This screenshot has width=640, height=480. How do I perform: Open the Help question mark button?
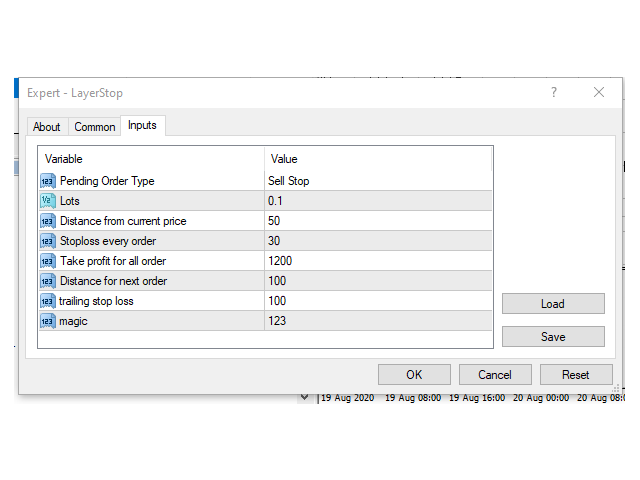click(x=554, y=92)
